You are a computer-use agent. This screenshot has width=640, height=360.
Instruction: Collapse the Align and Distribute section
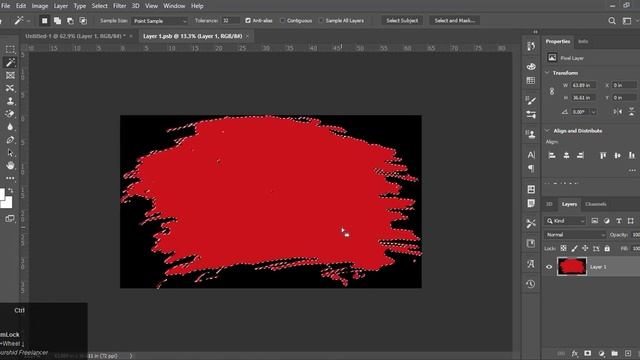coord(547,131)
